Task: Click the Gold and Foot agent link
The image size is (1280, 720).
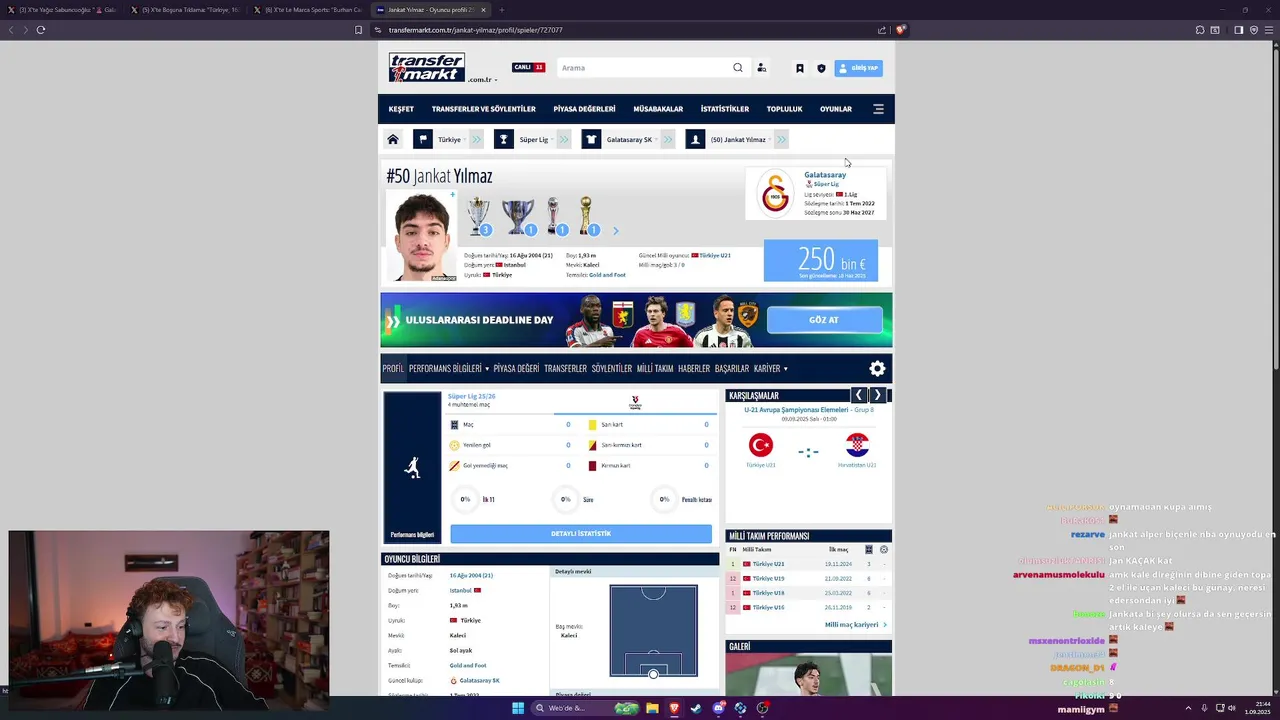Action: pos(607,275)
